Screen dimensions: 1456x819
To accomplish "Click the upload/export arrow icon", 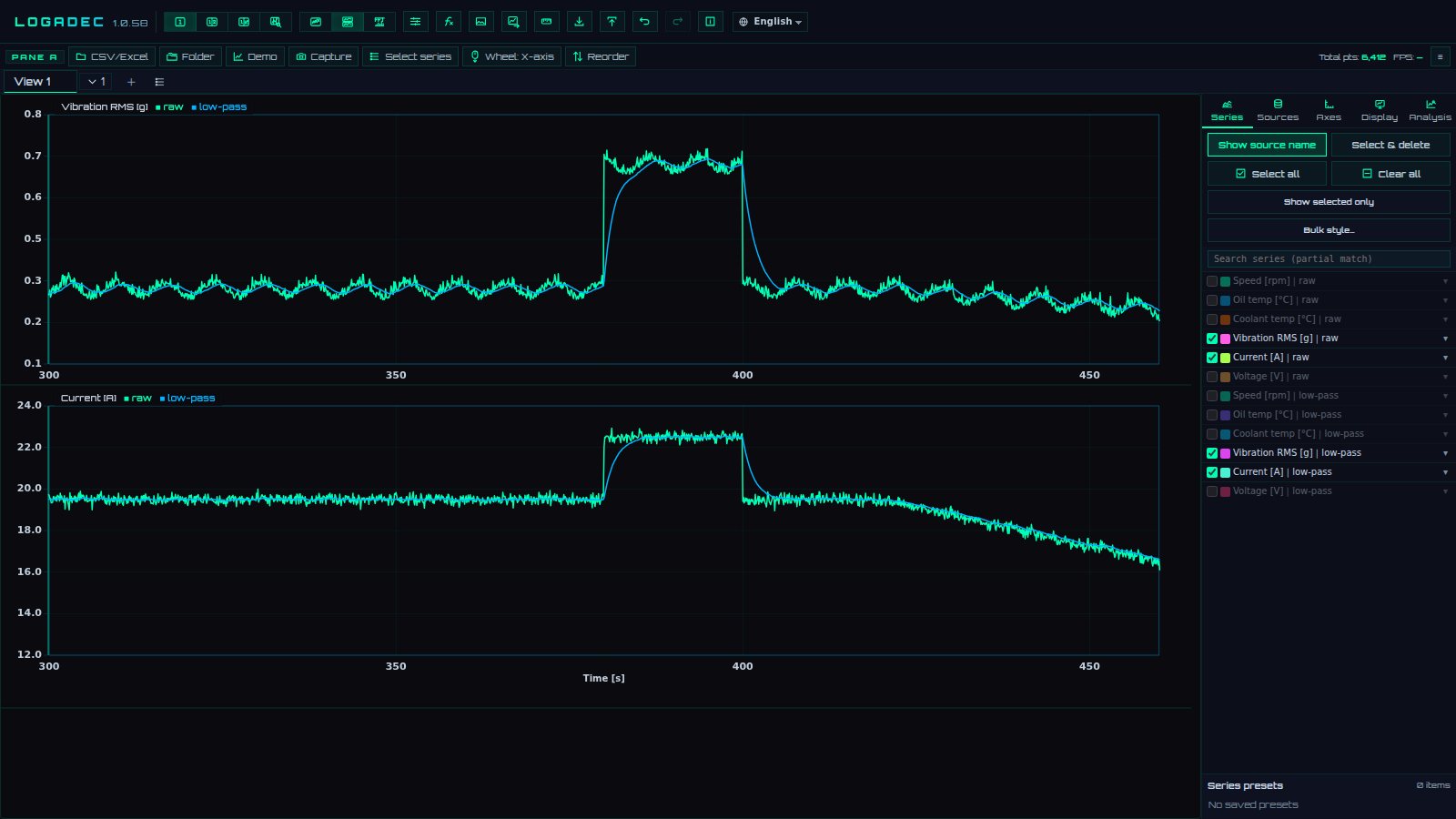I will (x=612, y=22).
